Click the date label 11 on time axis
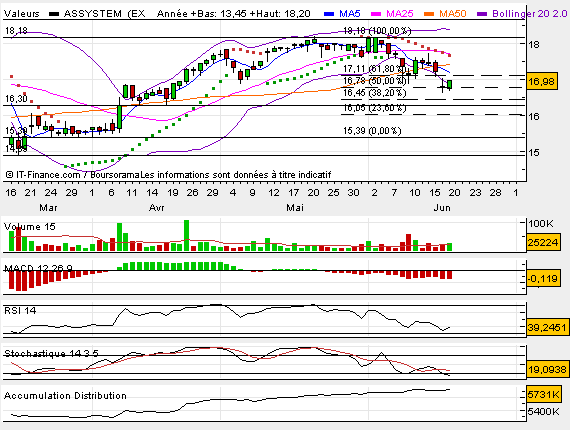The width and height of the screenshot is (570, 430). (x=131, y=193)
